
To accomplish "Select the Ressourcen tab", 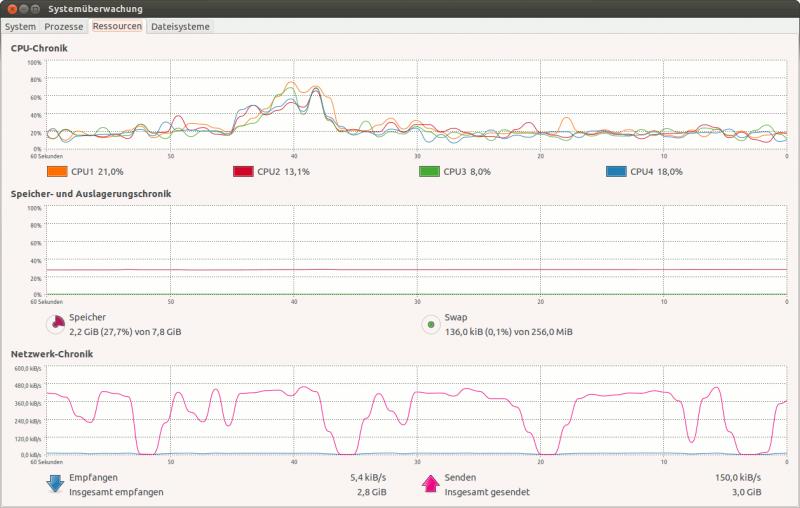I will tap(117, 26).
